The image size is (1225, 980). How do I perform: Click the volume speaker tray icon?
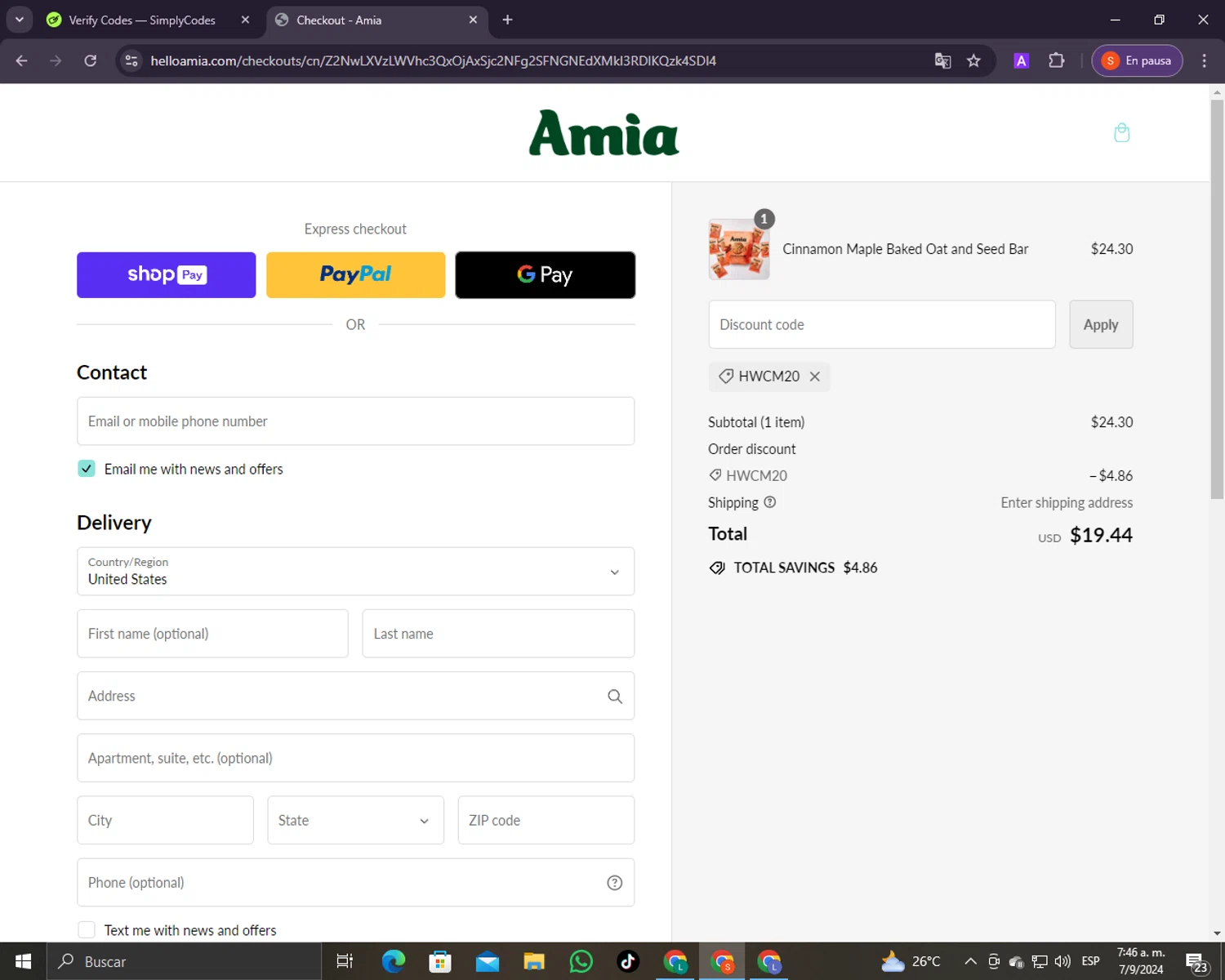[x=1062, y=961]
